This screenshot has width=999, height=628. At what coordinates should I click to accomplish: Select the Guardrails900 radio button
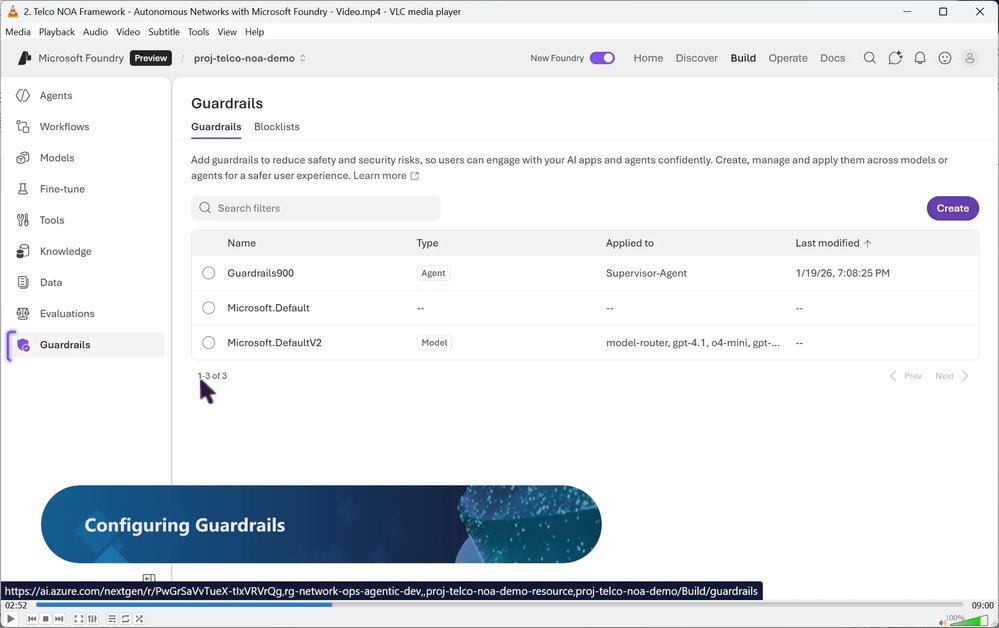(209, 272)
